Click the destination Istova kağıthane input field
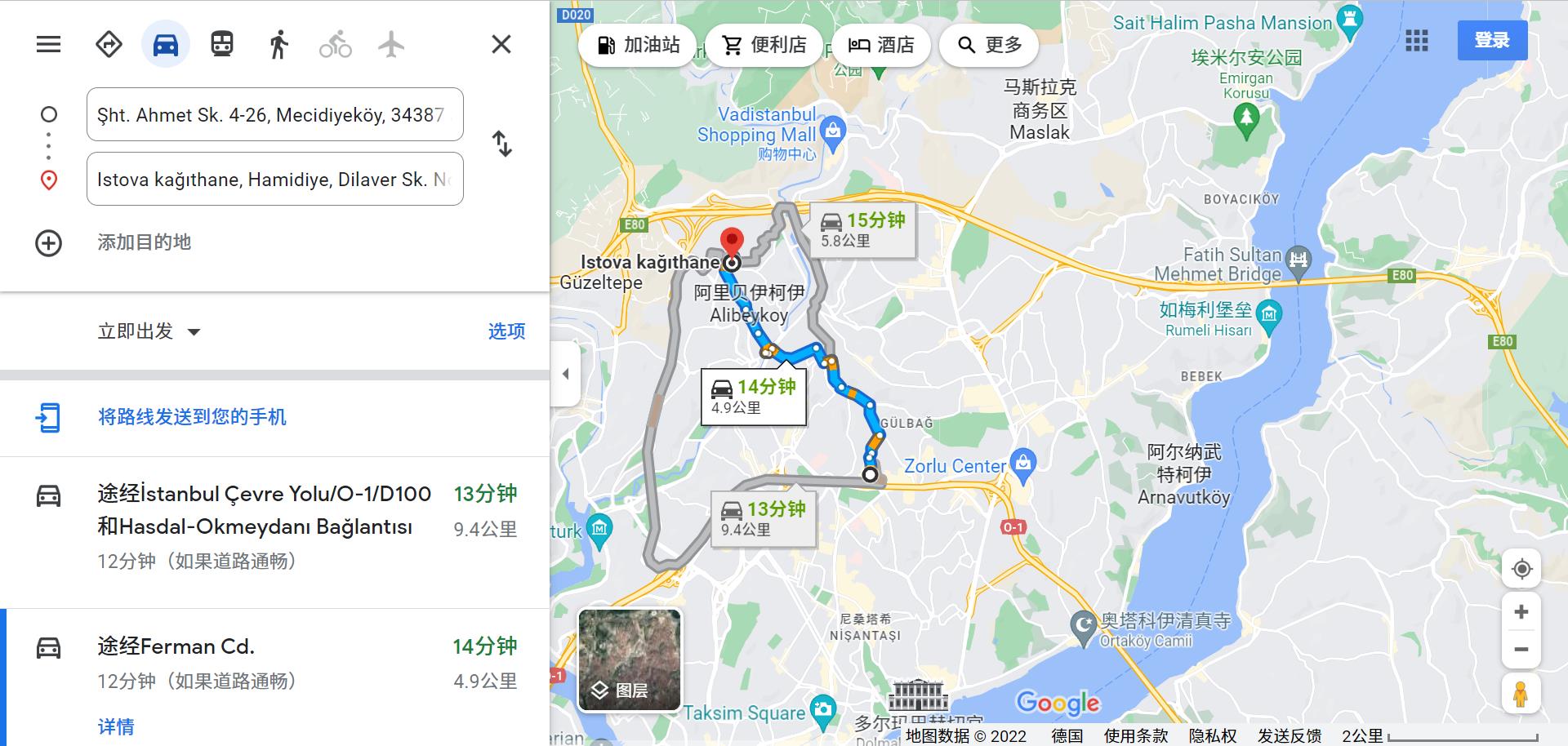 click(x=275, y=179)
